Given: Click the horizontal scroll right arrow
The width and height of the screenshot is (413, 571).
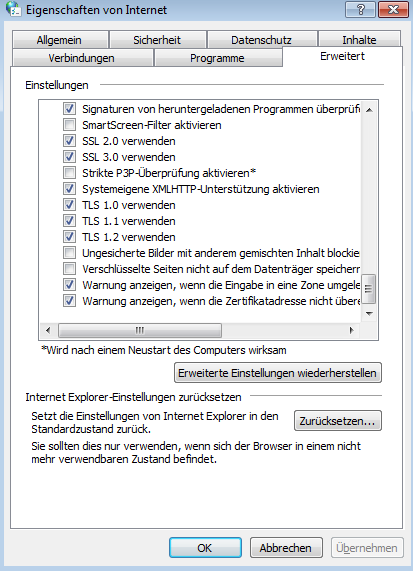Looking at the screenshot, I should click(x=351, y=330).
